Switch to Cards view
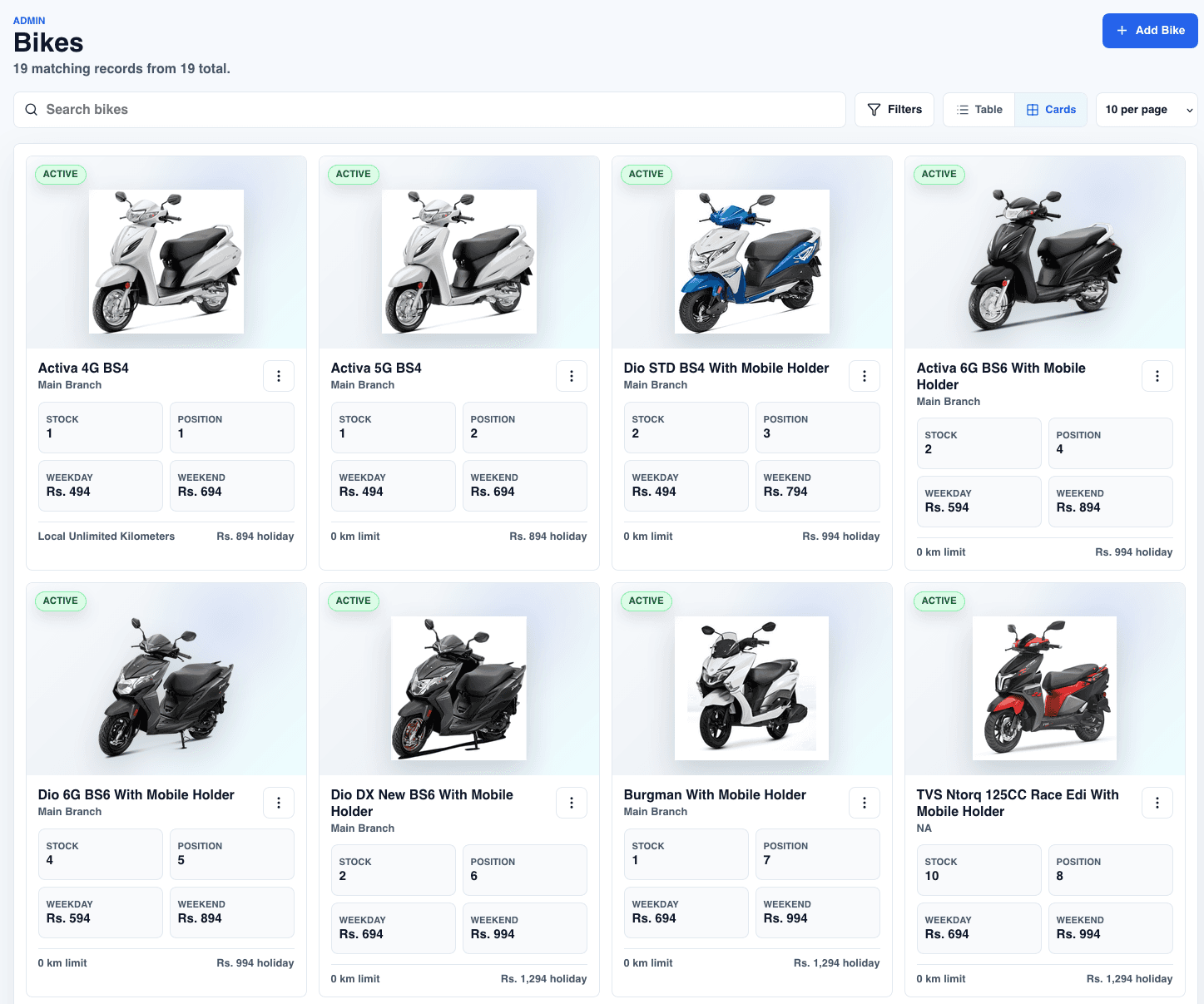This screenshot has height=1004, width=1204. pos(1051,110)
